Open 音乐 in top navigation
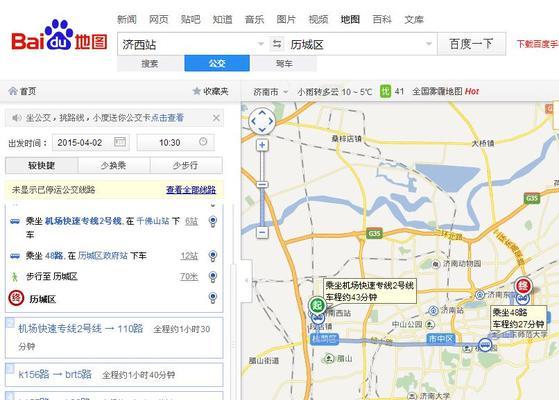Viewport: 559px width, 400px height. [254, 19]
